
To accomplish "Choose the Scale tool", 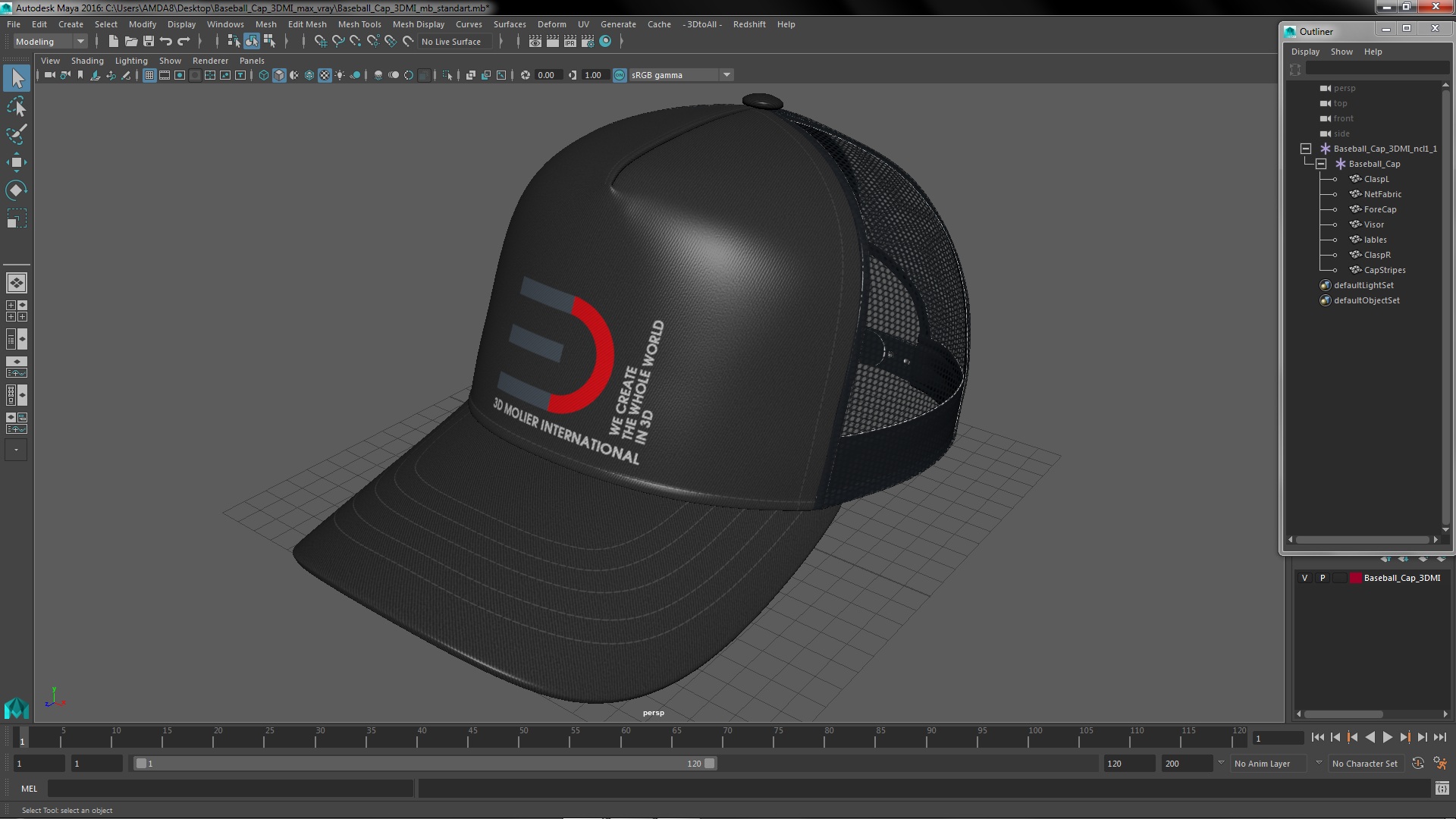I will coord(17,219).
